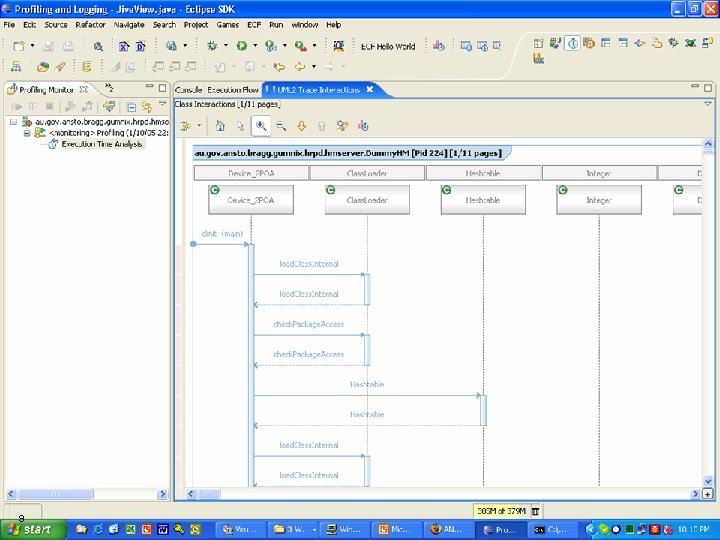Open the New wizard toolbar icon
This screenshot has width=720, height=540.
pos(19,46)
